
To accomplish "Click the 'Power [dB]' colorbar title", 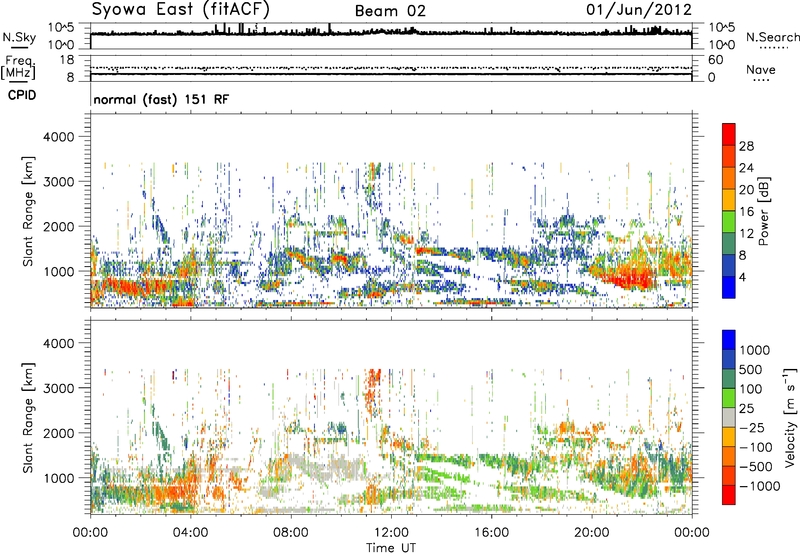I will coord(763,211).
